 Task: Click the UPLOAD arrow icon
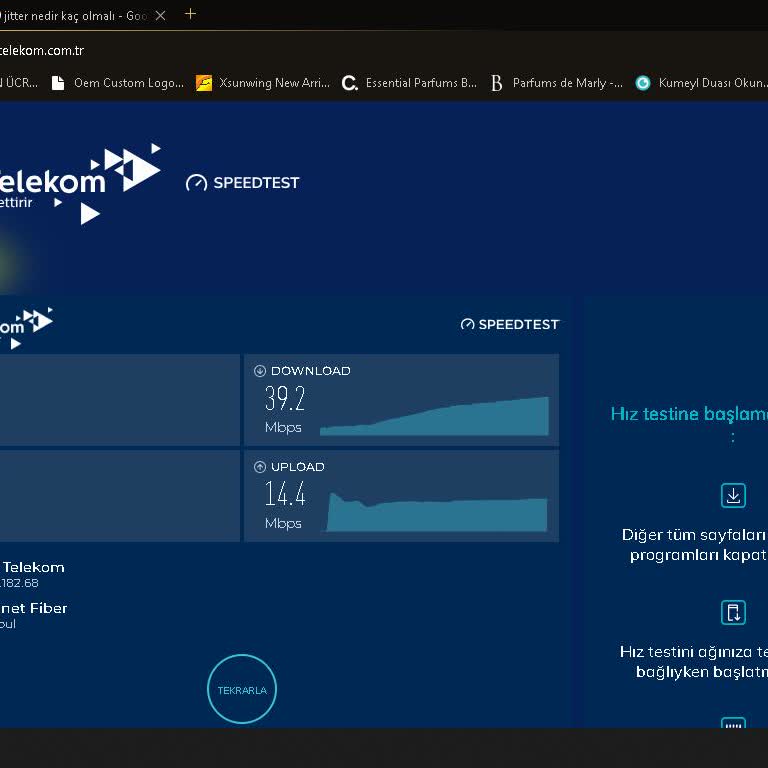pos(260,467)
